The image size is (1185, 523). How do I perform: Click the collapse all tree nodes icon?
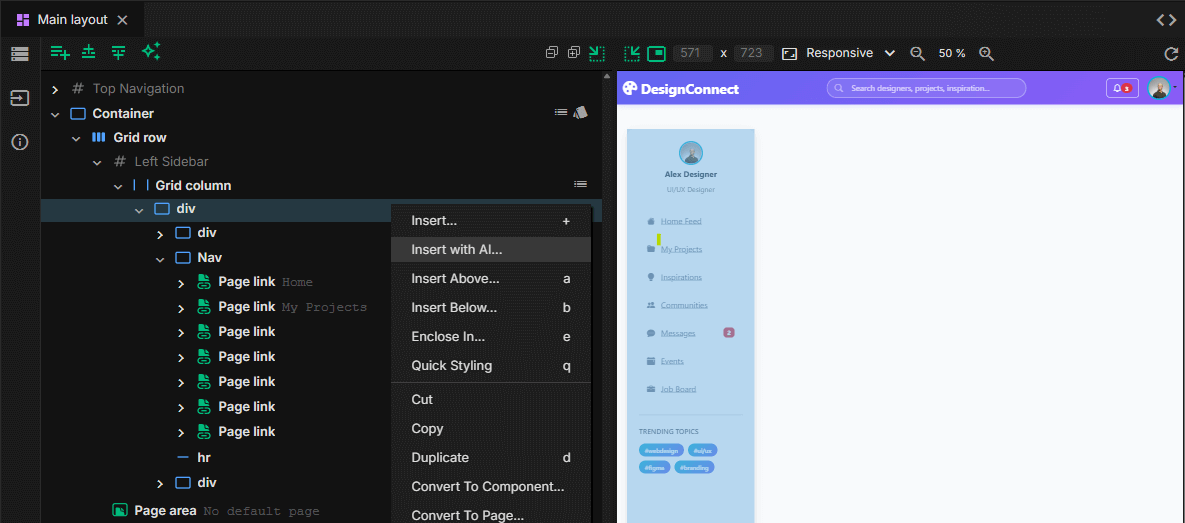(551, 53)
